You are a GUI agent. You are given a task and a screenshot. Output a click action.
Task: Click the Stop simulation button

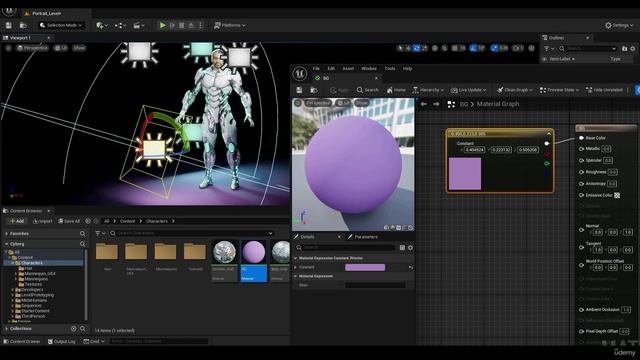182,25
